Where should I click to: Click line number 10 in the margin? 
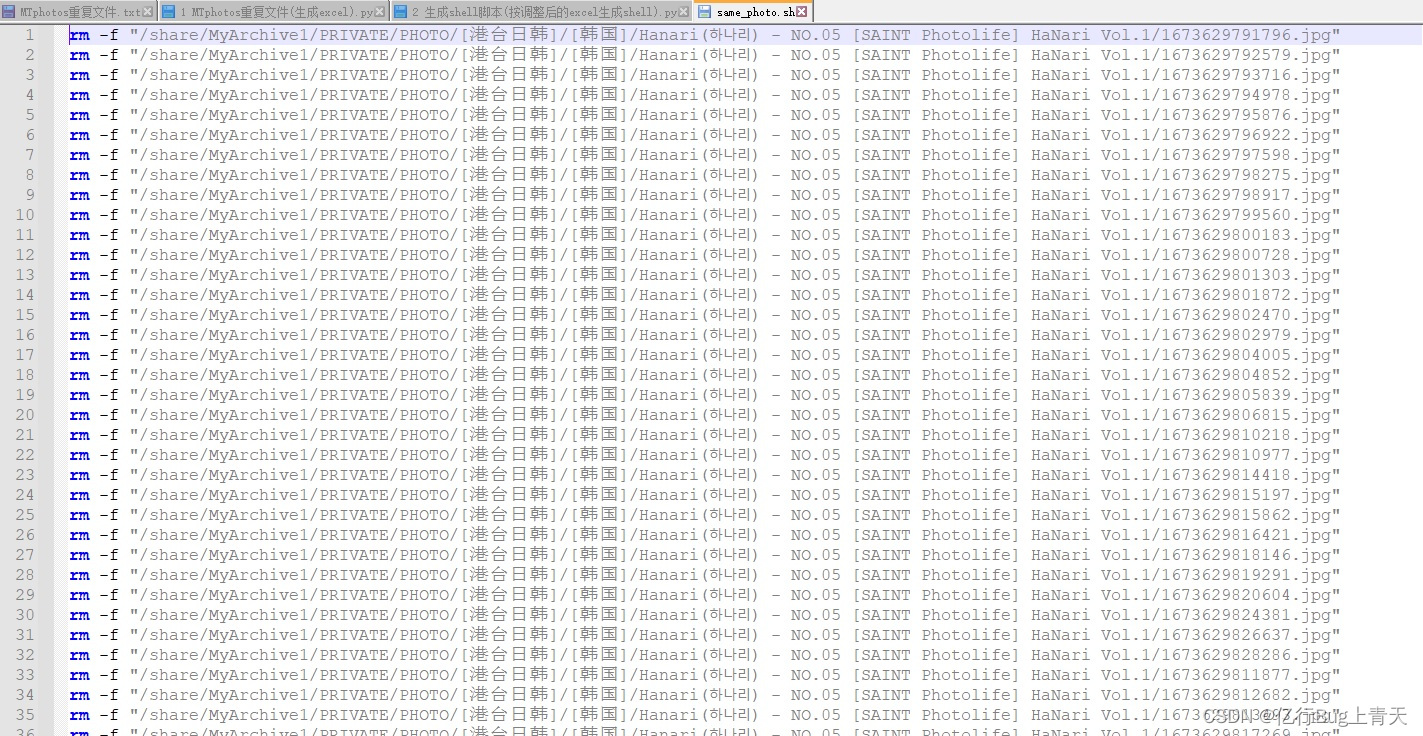[x=25, y=215]
